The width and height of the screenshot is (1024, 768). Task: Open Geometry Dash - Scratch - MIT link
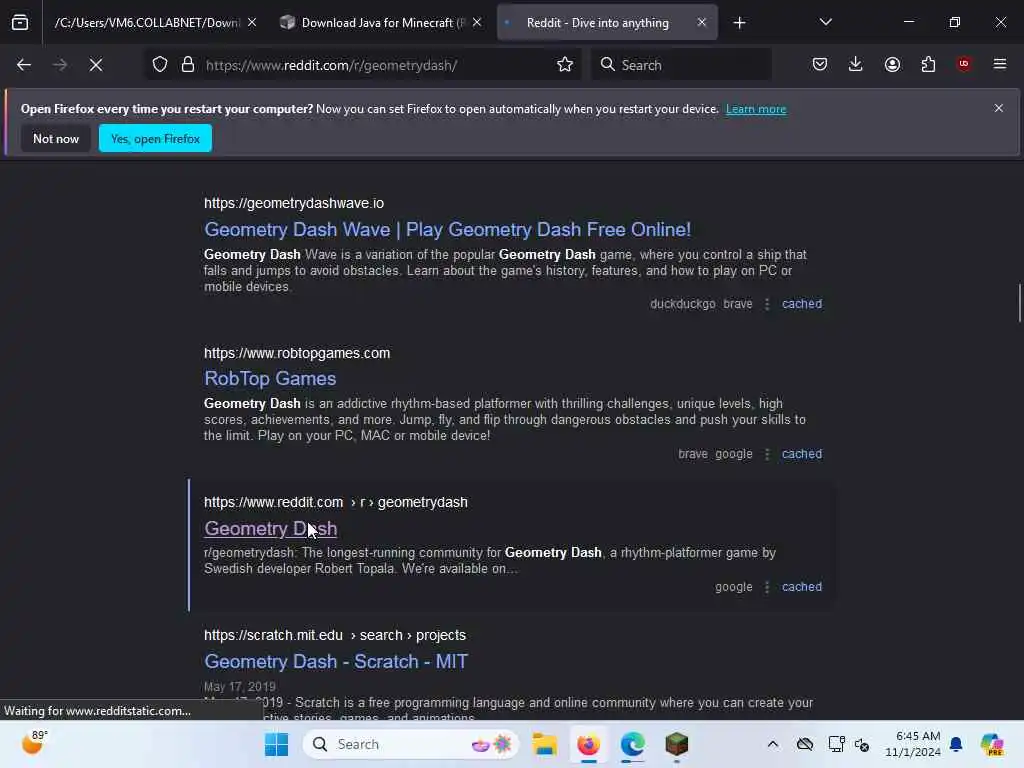(x=336, y=661)
